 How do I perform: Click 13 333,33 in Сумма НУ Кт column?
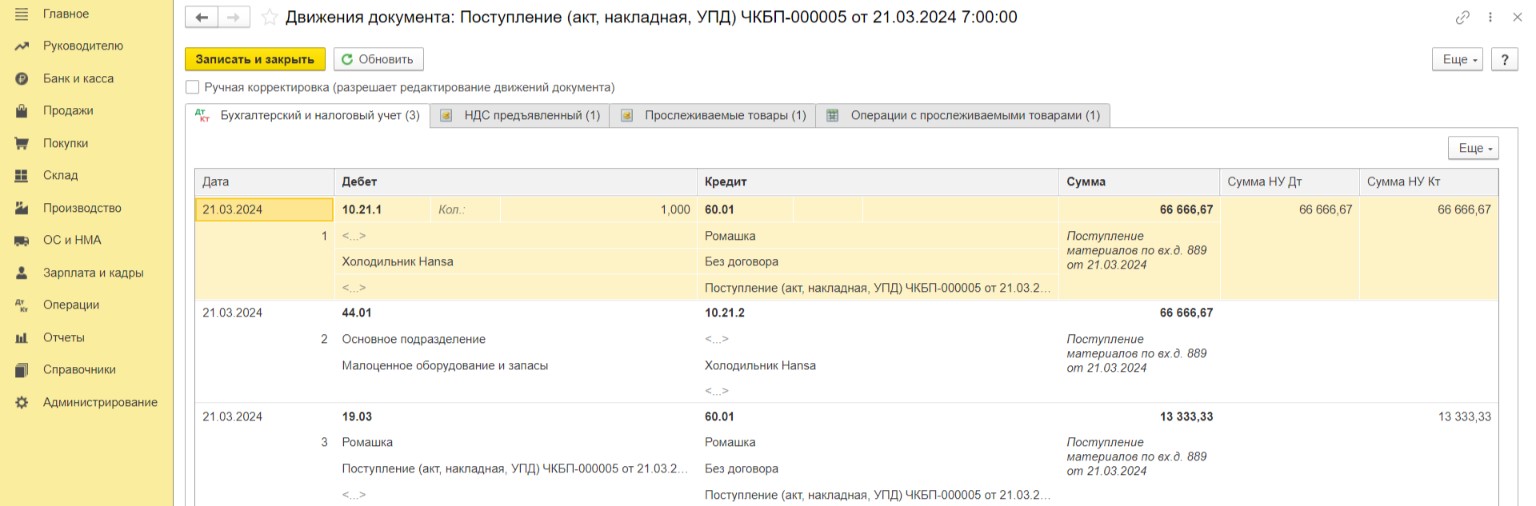click(x=1464, y=417)
